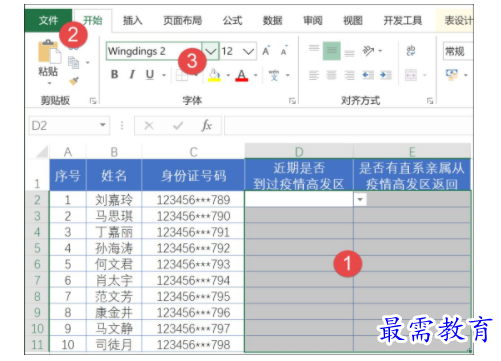Toggle Italic formatting

point(132,74)
